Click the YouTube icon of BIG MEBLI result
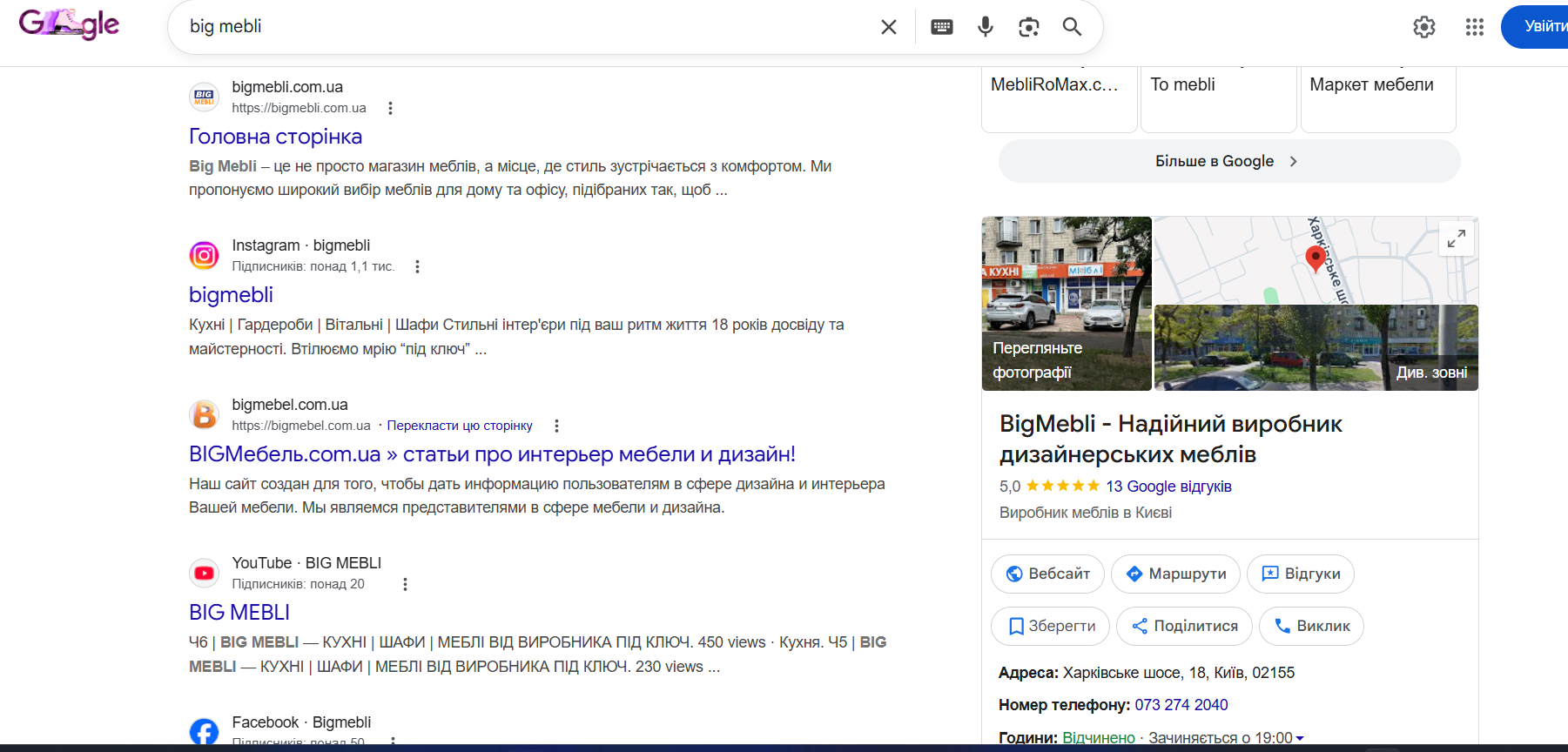 click(205, 573)
